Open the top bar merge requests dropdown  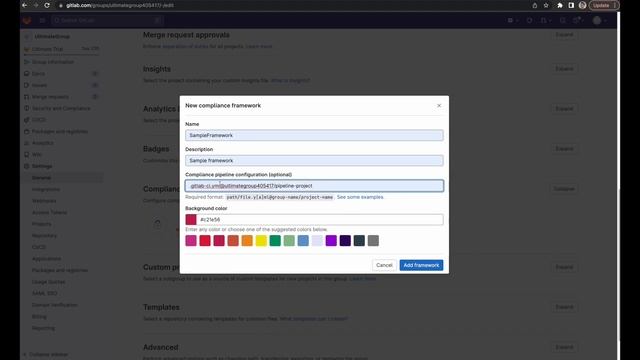[x=546, y=20]
